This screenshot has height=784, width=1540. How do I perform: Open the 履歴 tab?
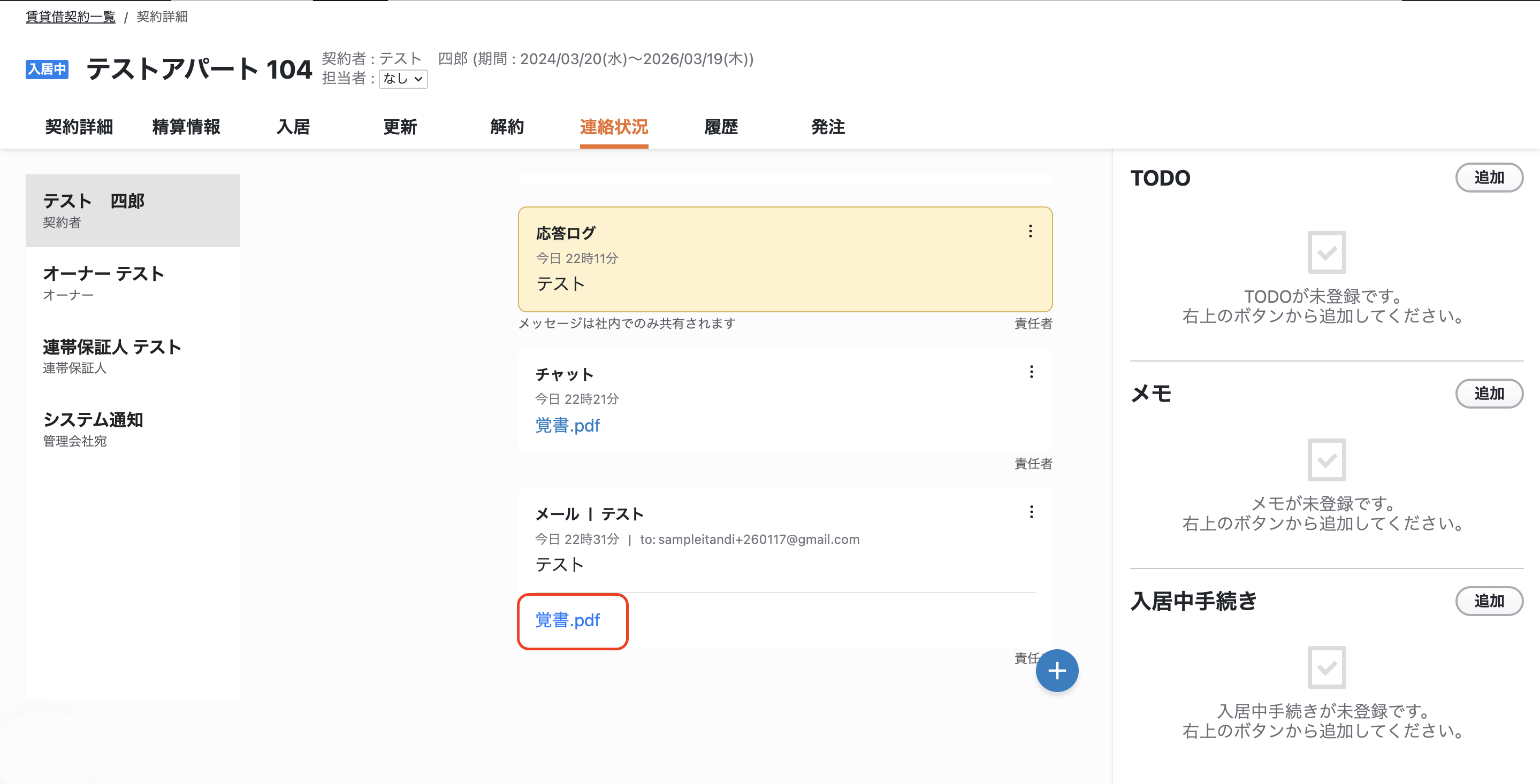[721, 127]
